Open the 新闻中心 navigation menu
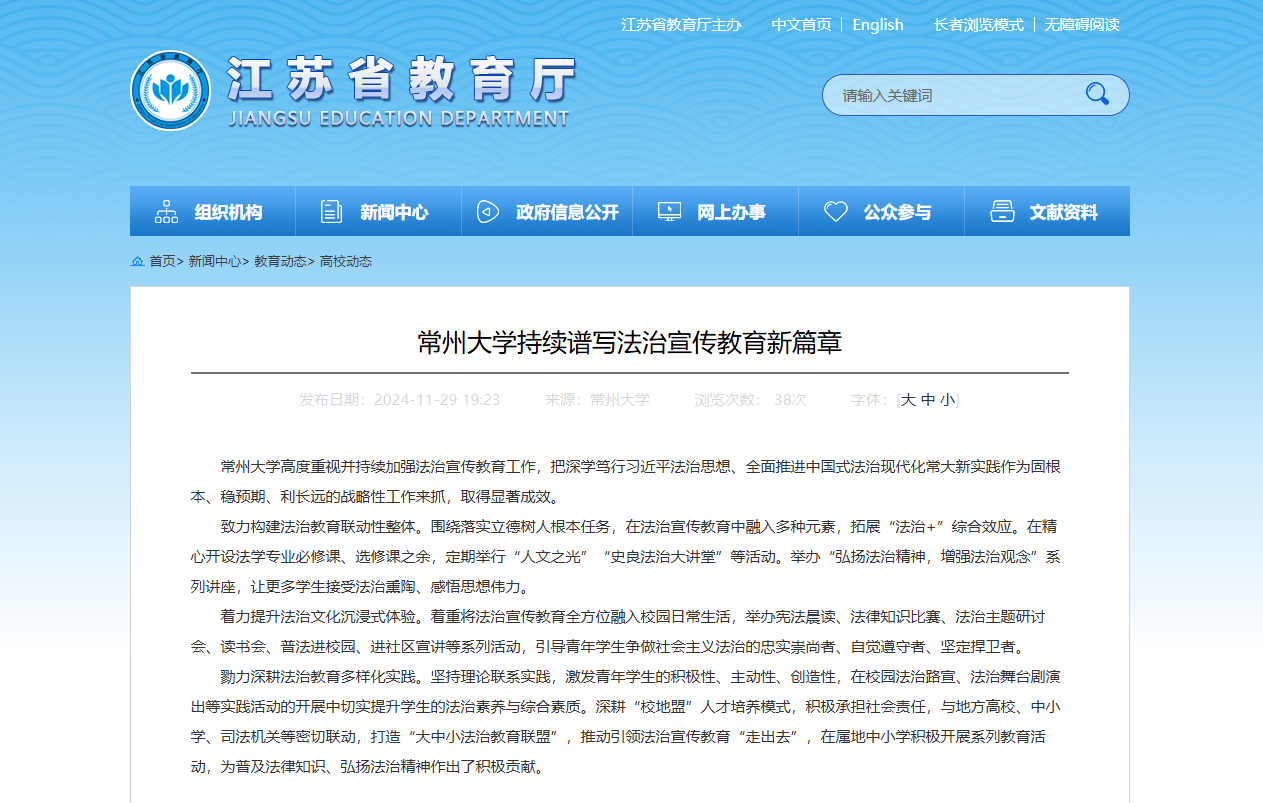 (x=394, y=212)
